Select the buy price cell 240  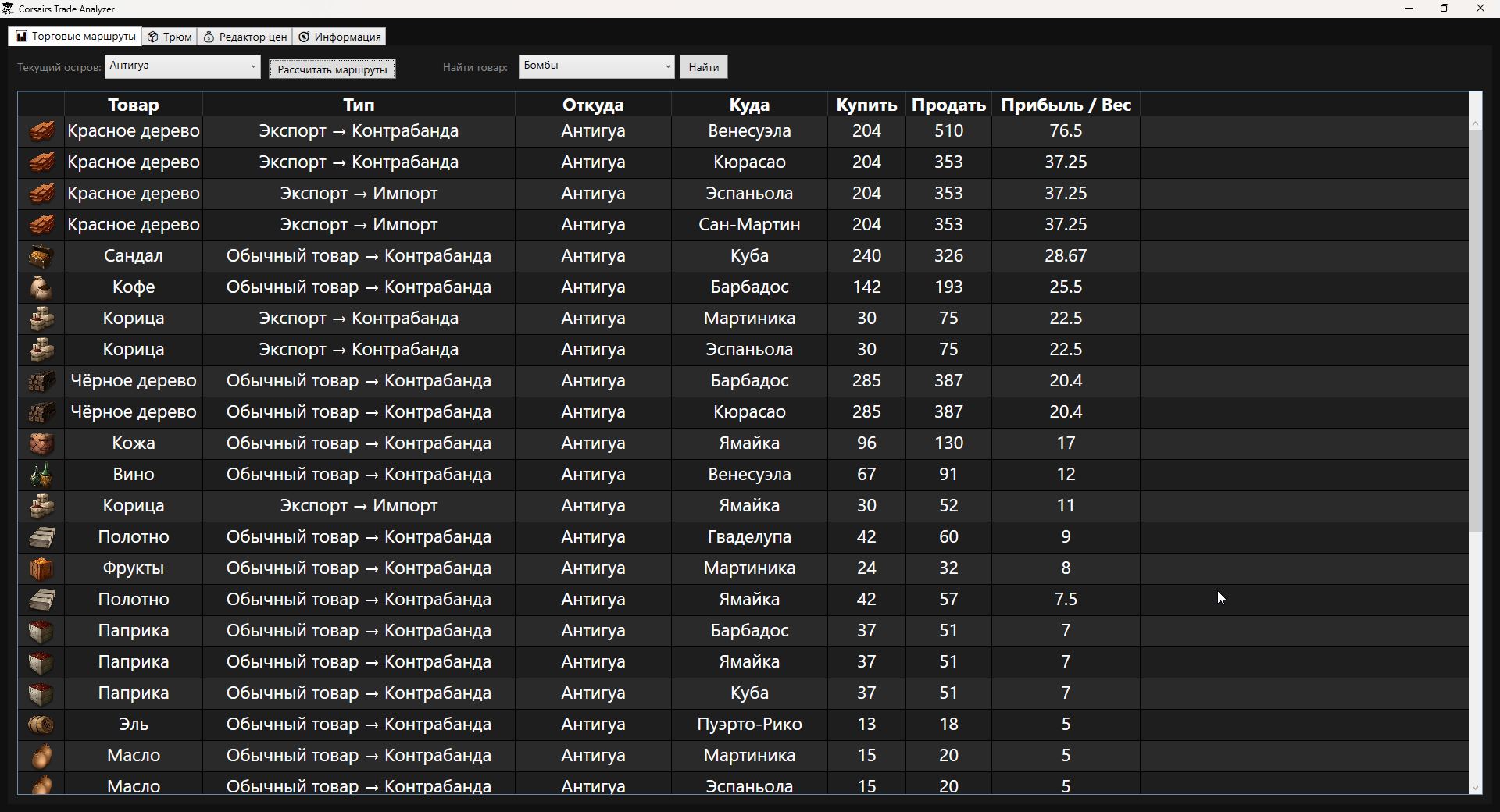tap(866, 256)
